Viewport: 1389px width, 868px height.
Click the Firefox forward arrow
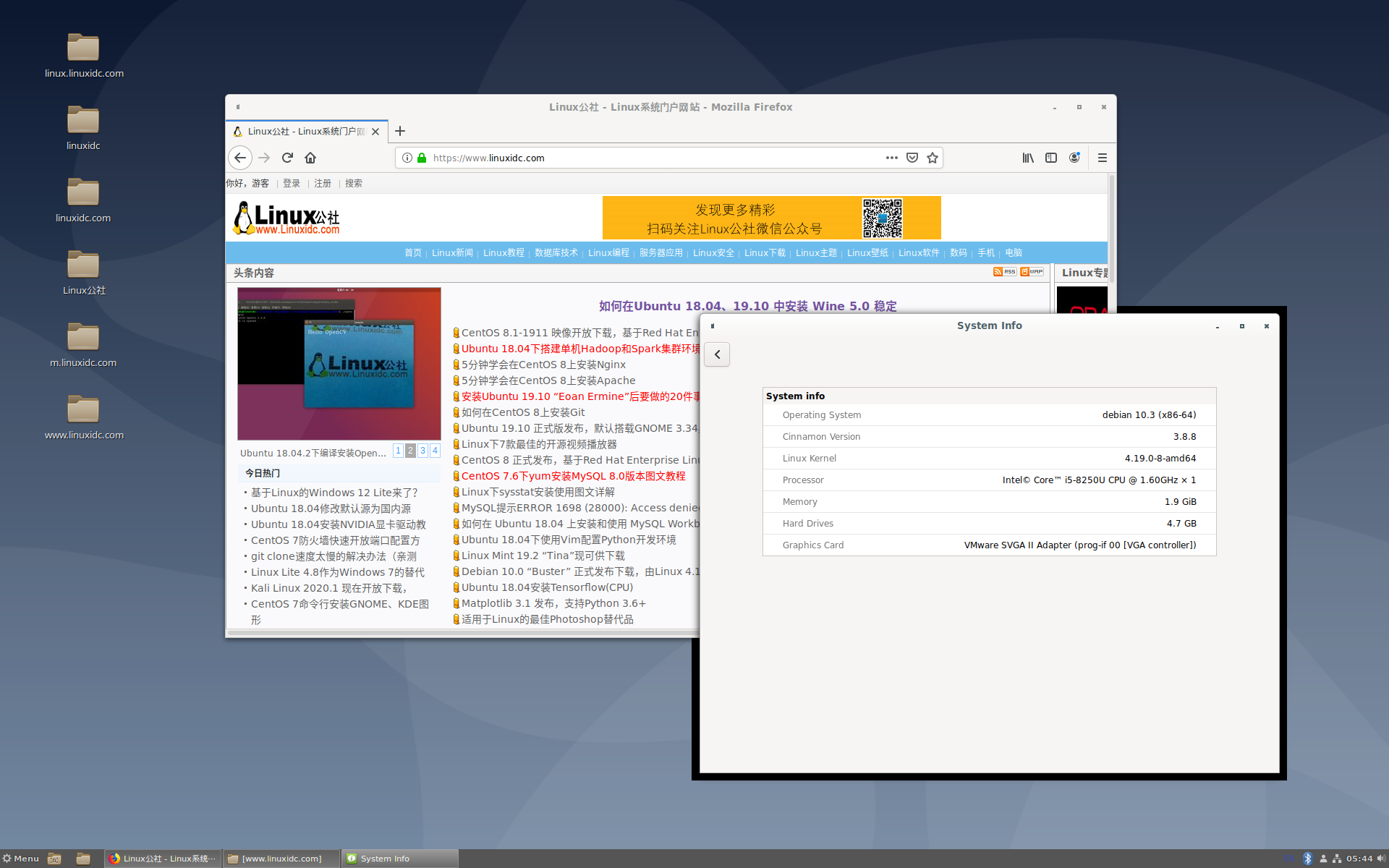click(x=264, y=158)
